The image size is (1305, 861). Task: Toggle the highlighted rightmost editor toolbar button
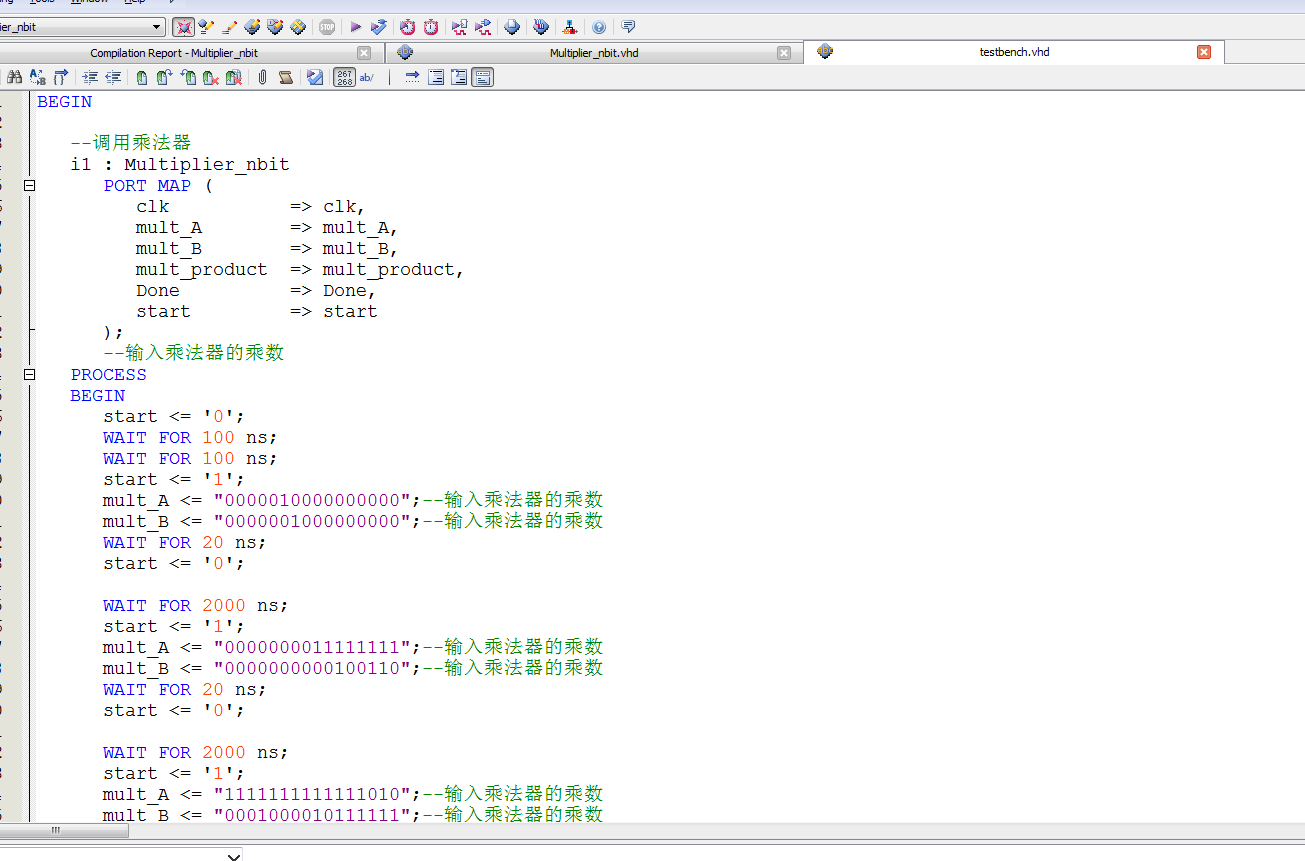click(x=482, y=77)
